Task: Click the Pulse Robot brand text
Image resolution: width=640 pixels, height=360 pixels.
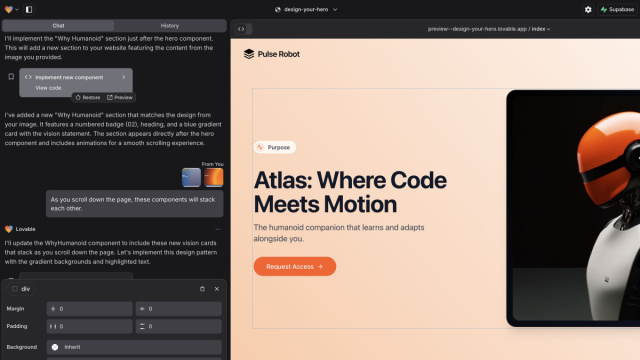Action: click(x=278, y=54)
